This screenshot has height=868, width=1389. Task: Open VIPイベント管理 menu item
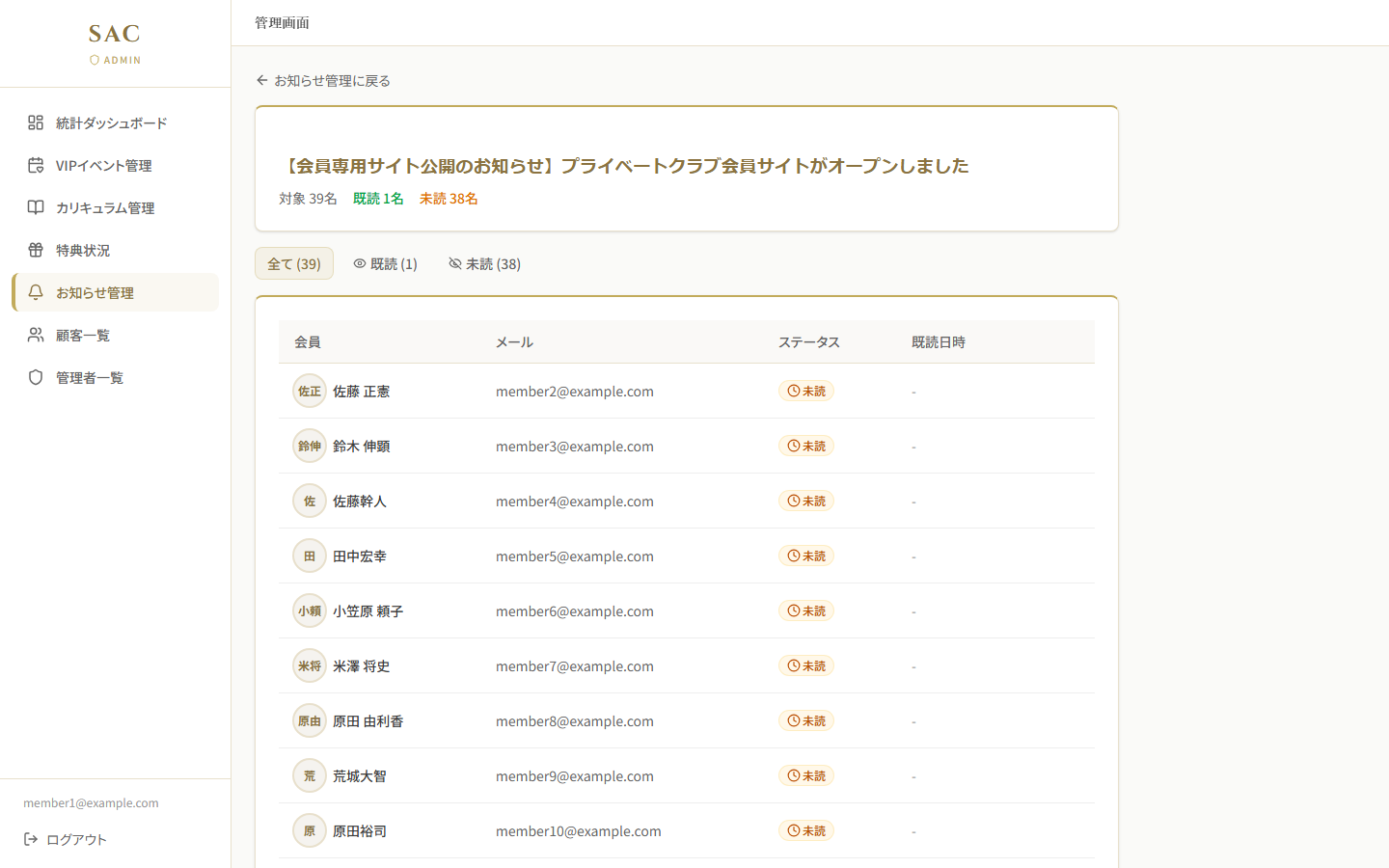click(116, 165)
